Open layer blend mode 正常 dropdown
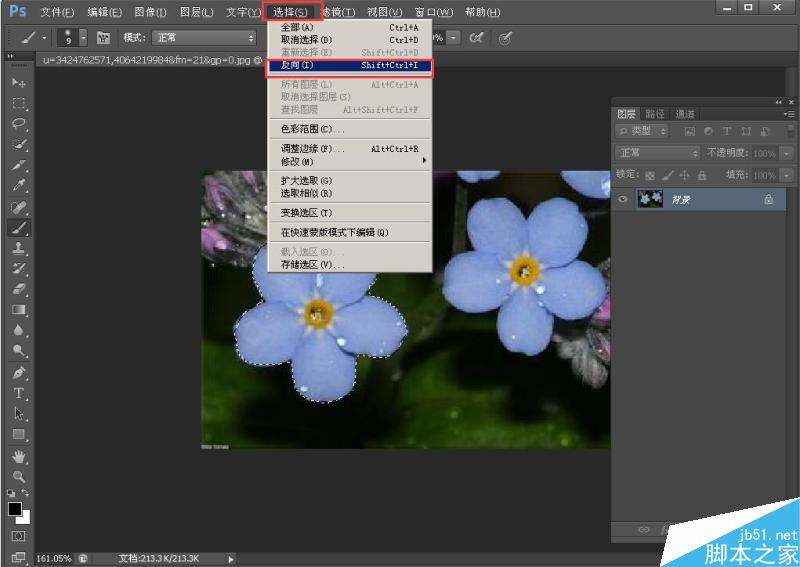This screenshot has height=567, width=800. point(658,153)
